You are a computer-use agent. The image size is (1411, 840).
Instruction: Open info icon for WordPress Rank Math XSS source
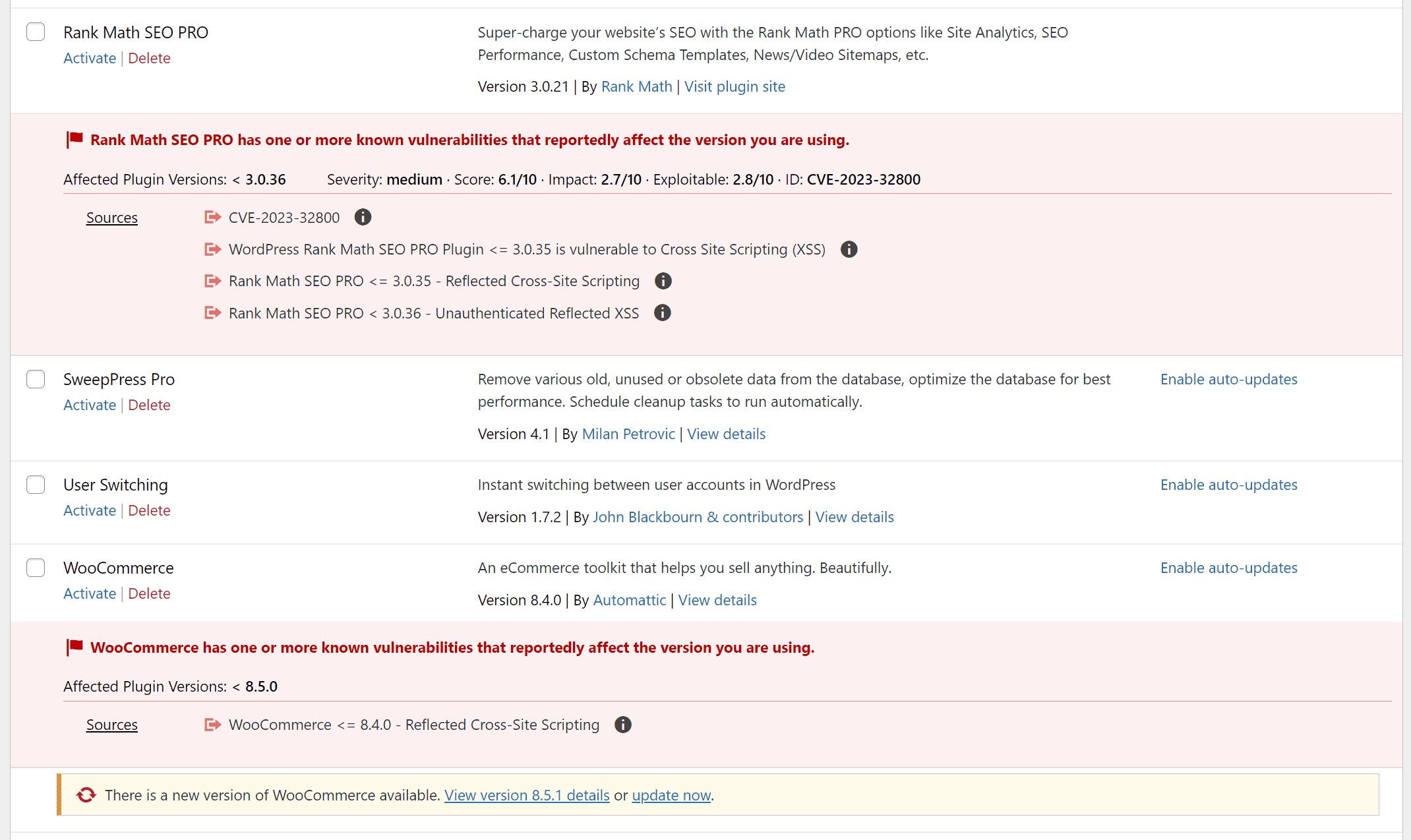click(x=849, y=249)
